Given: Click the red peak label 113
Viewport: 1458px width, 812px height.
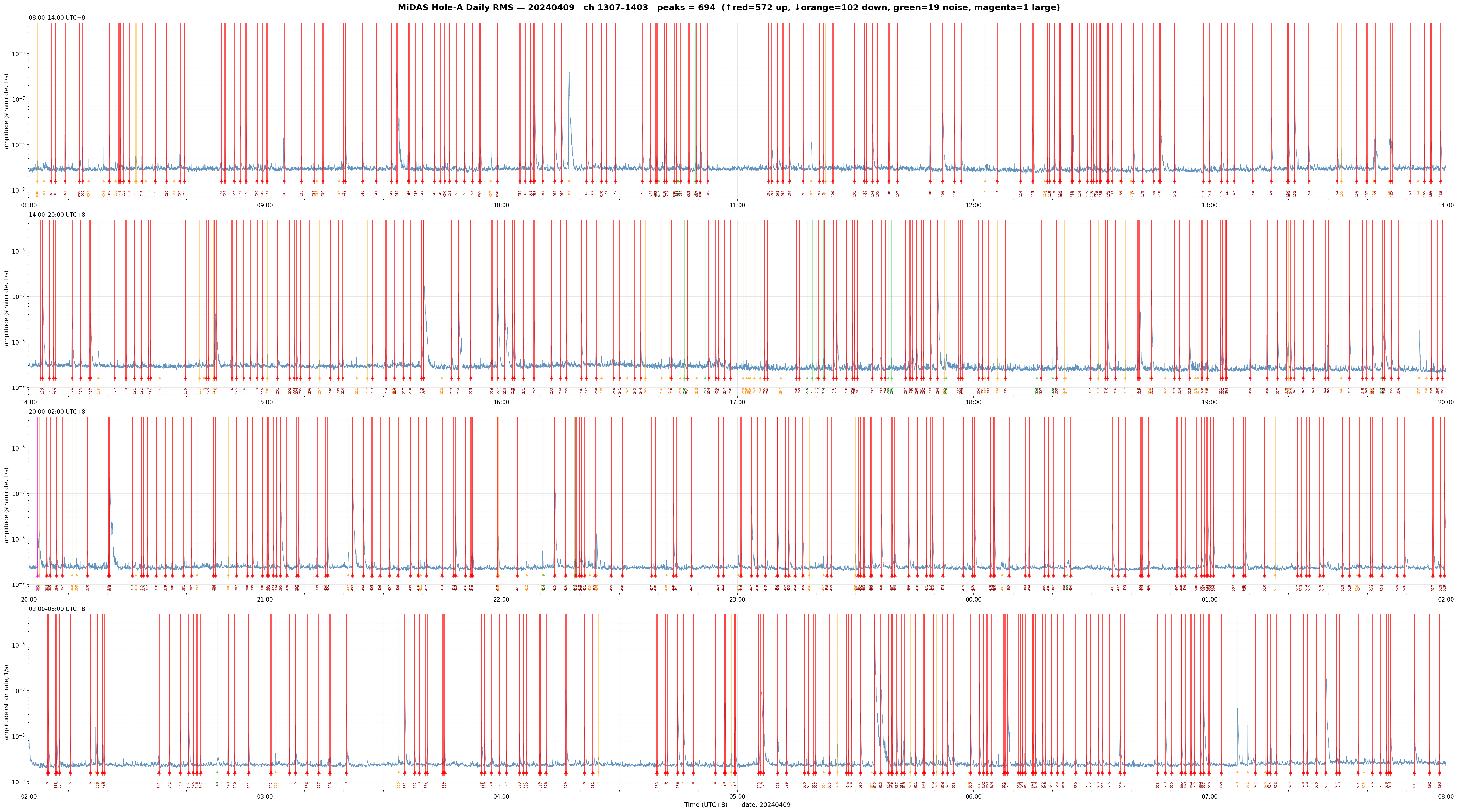Looking at the screenshot, I should (997, 194).
